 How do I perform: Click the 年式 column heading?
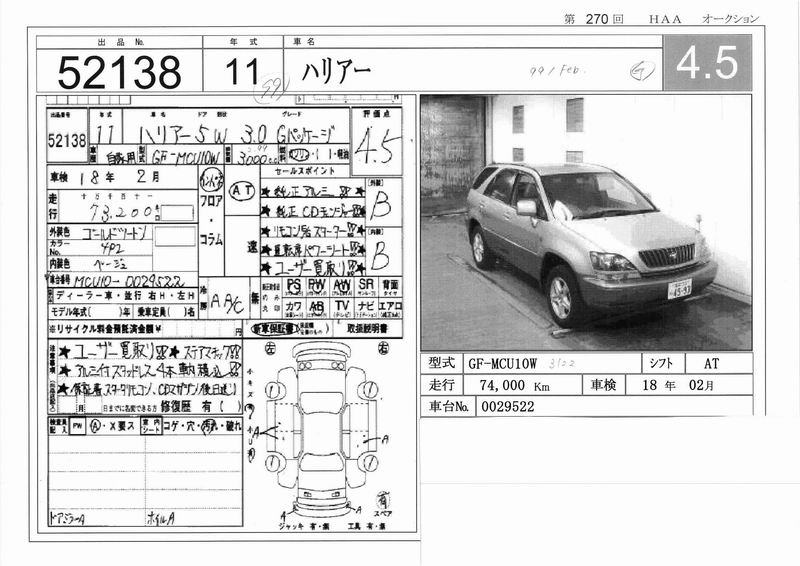(243, 42)
